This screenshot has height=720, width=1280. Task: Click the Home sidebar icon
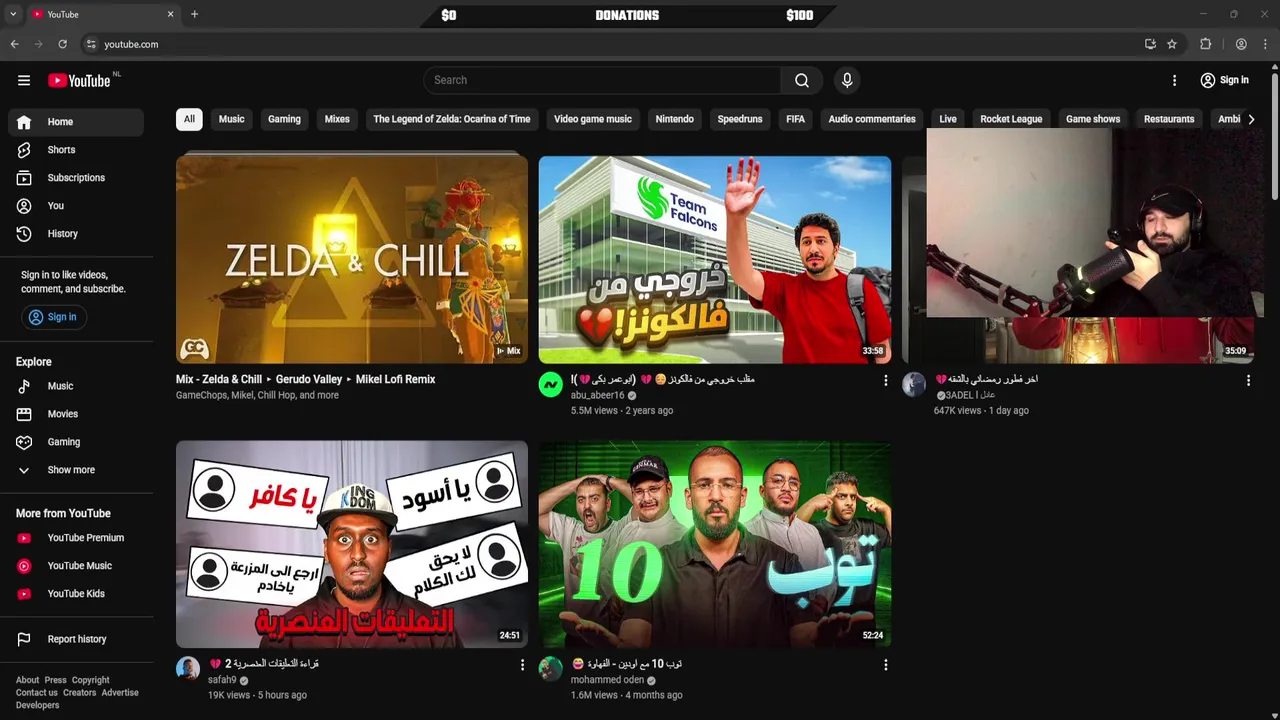coord(24,122)
